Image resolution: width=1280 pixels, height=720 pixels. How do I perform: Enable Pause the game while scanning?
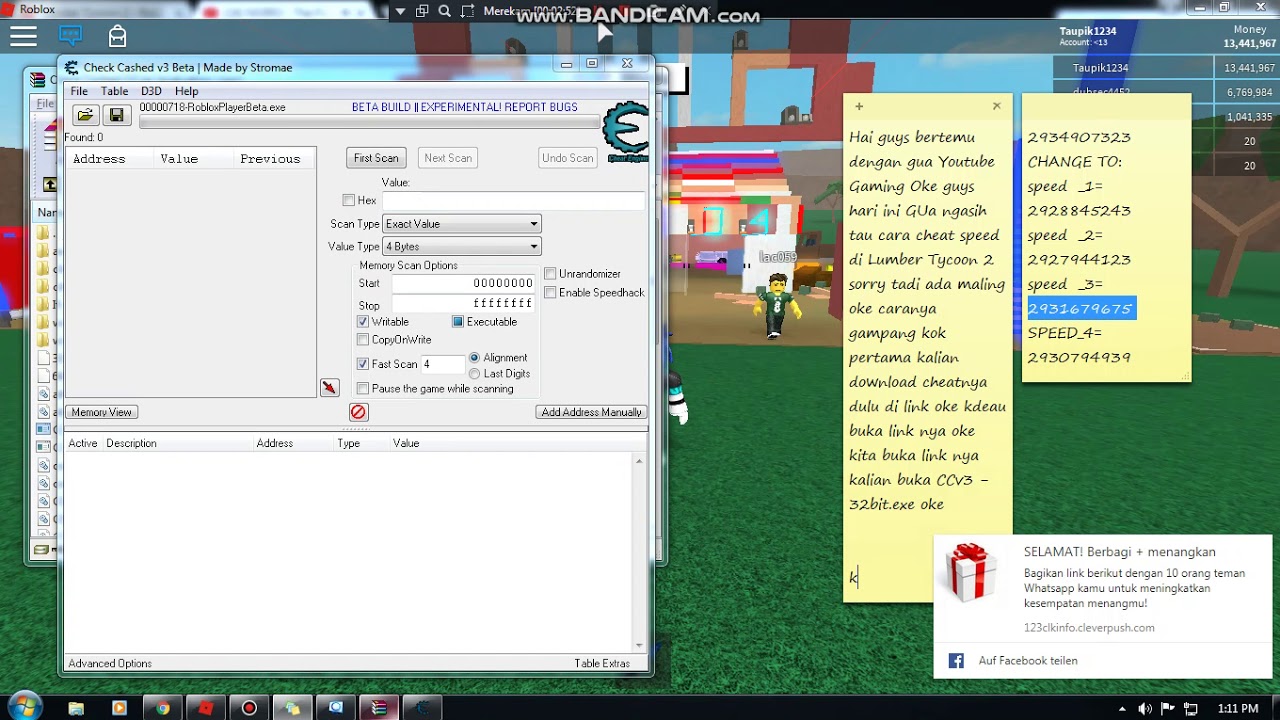coord(363,389)
